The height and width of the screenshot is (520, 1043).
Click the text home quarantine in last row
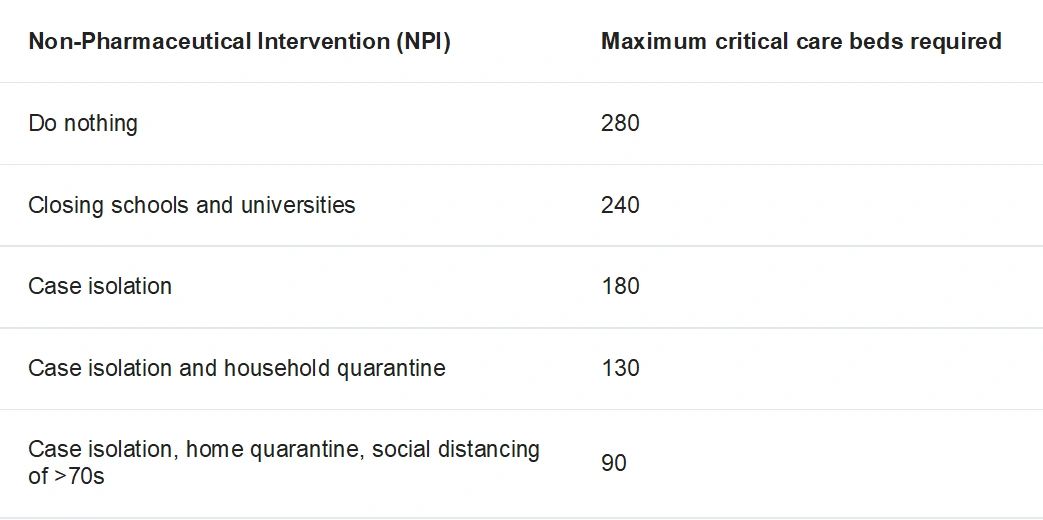pyautogui.click(x=273, y=450)
